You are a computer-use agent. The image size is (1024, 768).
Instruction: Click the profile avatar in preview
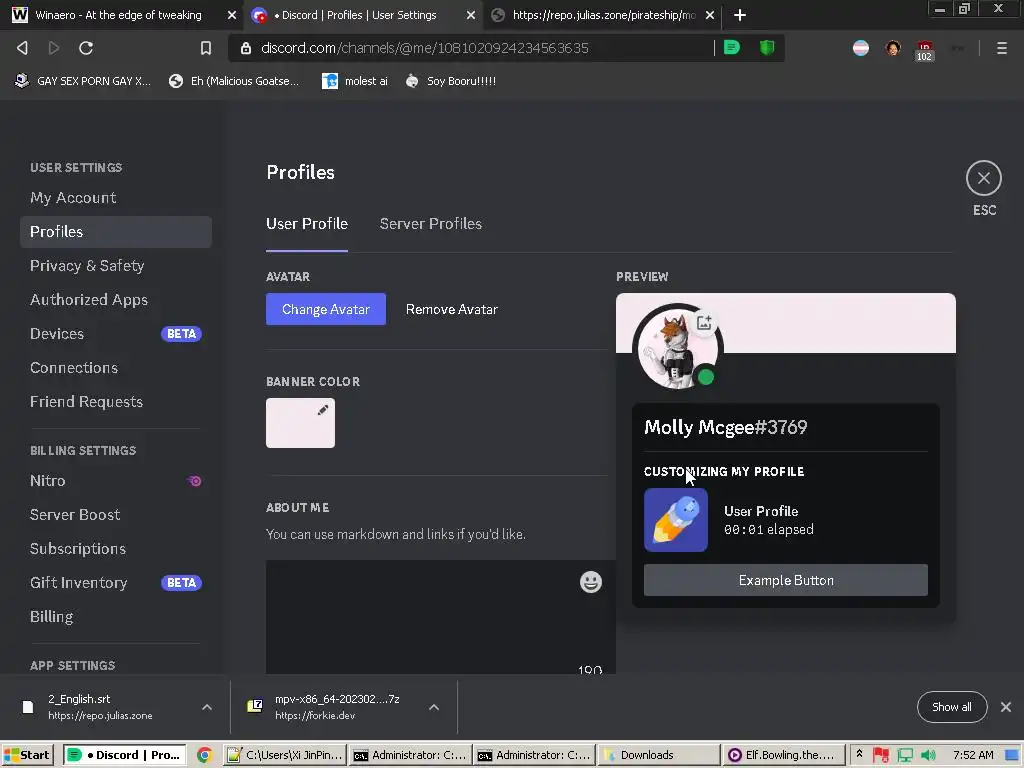pos(677,349)
